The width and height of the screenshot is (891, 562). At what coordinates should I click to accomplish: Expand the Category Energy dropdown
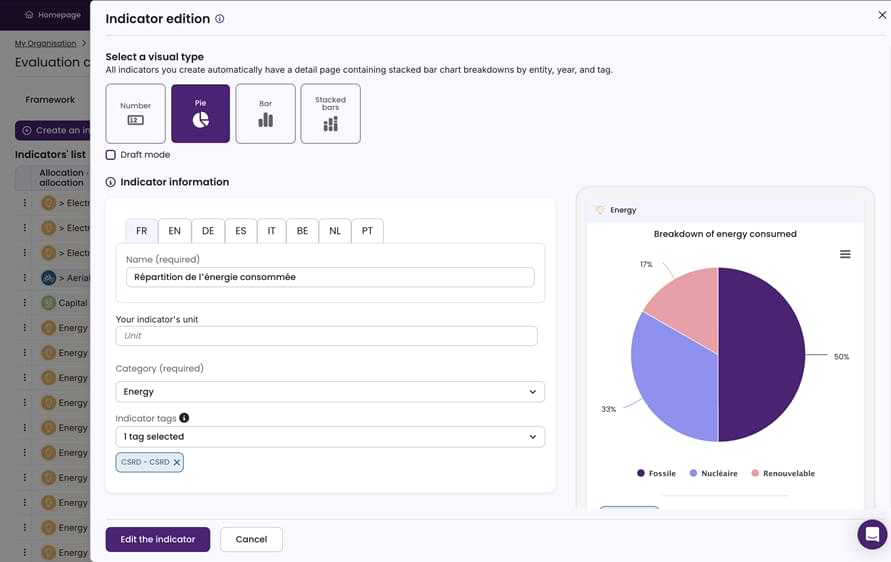click(x=330, y=392)
